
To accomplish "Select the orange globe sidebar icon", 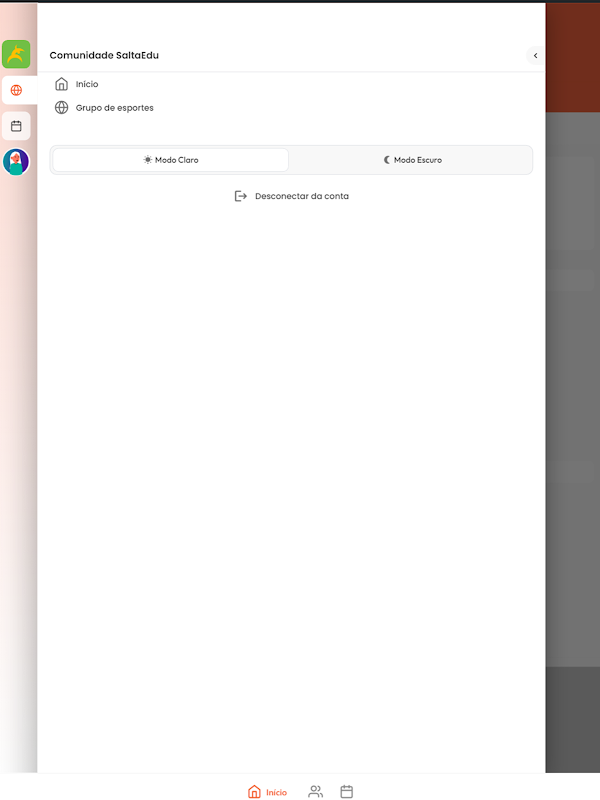I will (x=16, y=90).
